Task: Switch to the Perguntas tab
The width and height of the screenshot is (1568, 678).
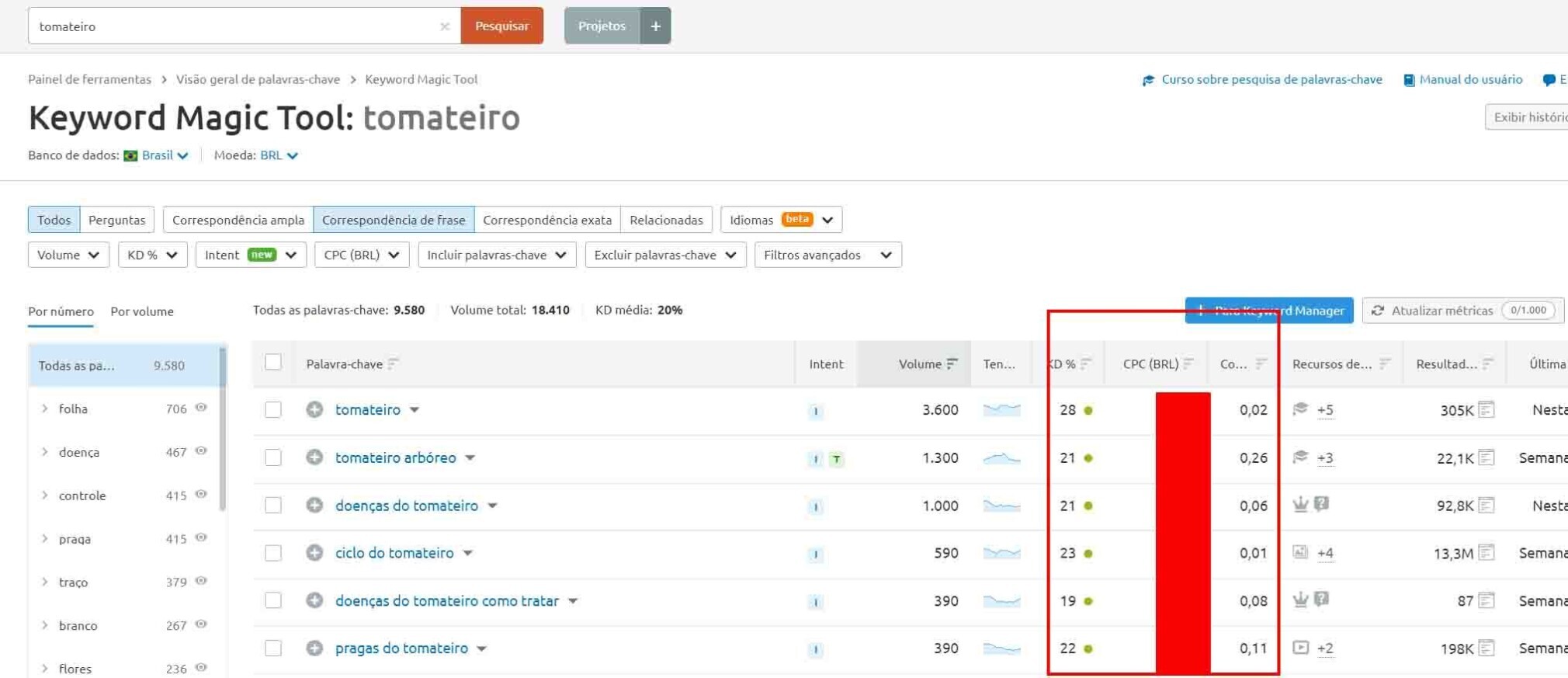Action: point(116,220)
